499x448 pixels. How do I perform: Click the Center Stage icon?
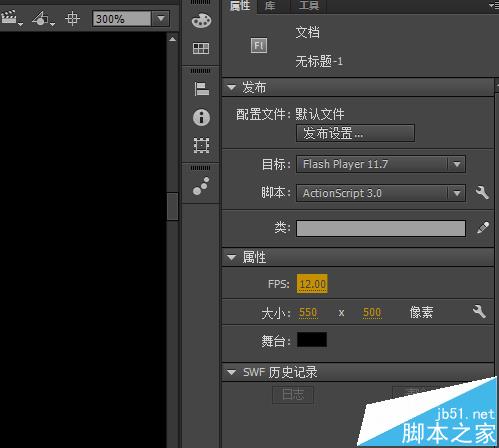tap(72, 19)
